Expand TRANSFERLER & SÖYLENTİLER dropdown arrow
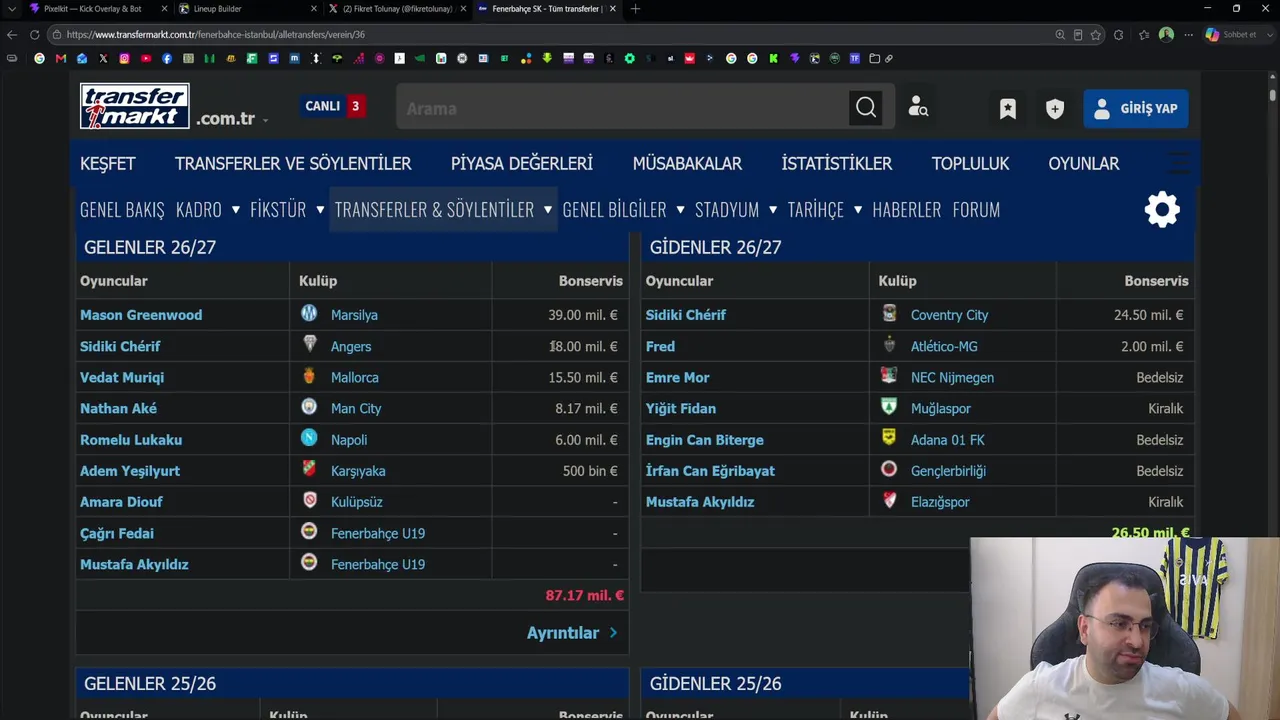The height and width of the screenshot is (720, 1280). click(x=548, y=209)
